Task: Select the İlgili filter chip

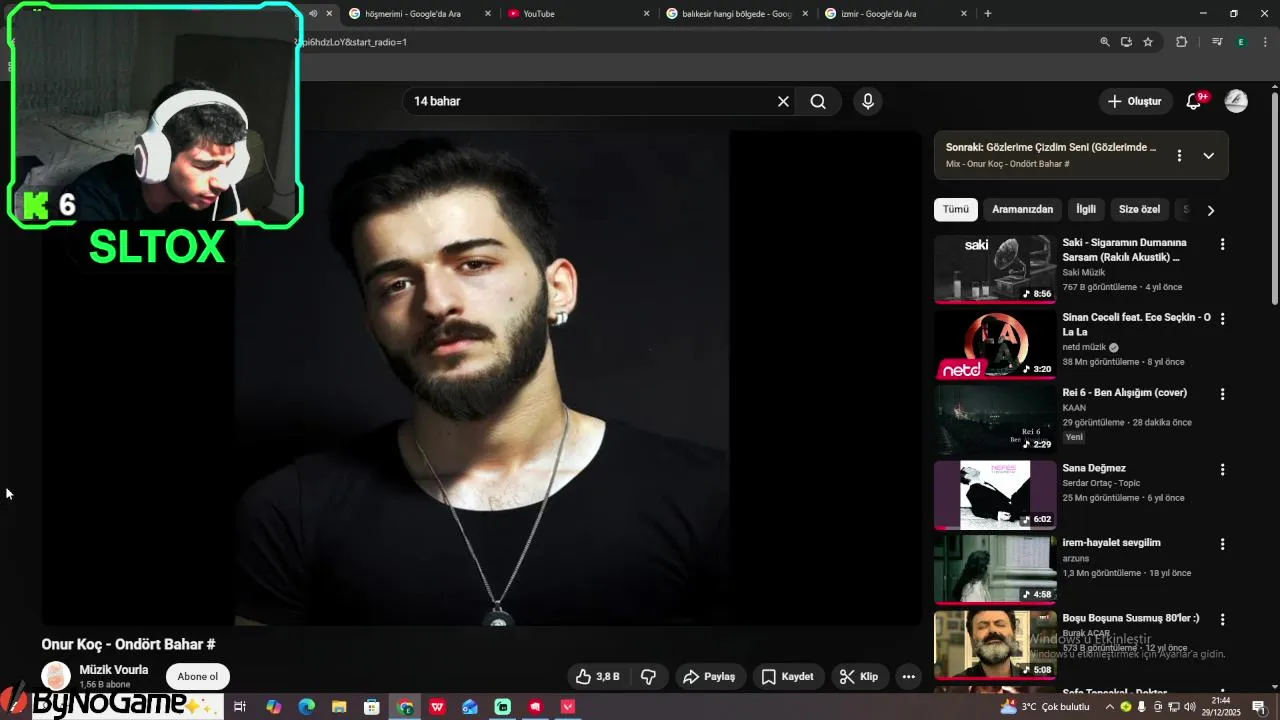Action: (1086, 210)
